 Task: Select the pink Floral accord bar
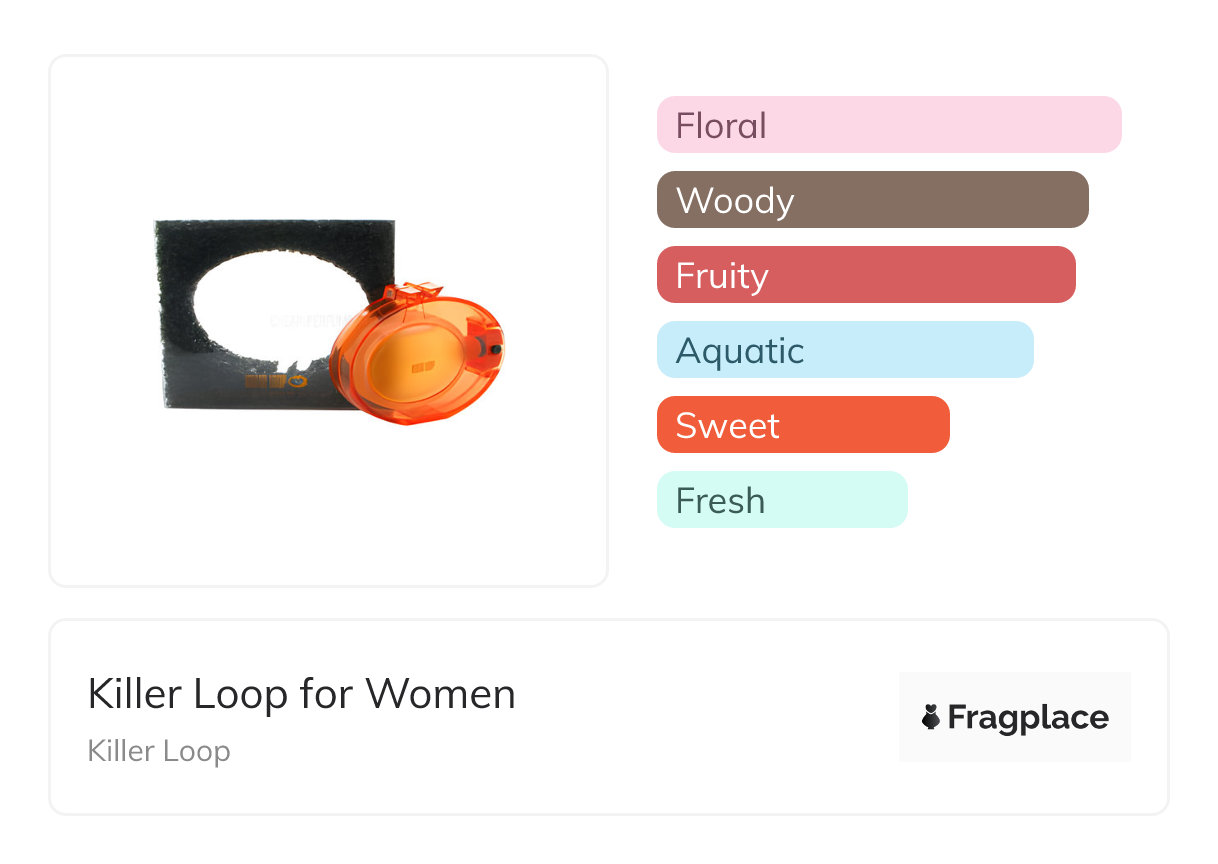click(888, 125)
